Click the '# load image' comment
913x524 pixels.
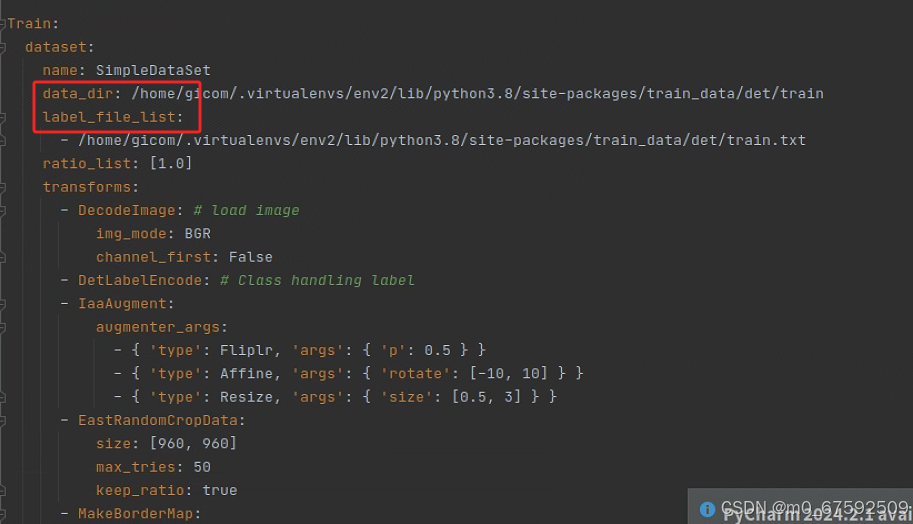[x=246, y=210]
